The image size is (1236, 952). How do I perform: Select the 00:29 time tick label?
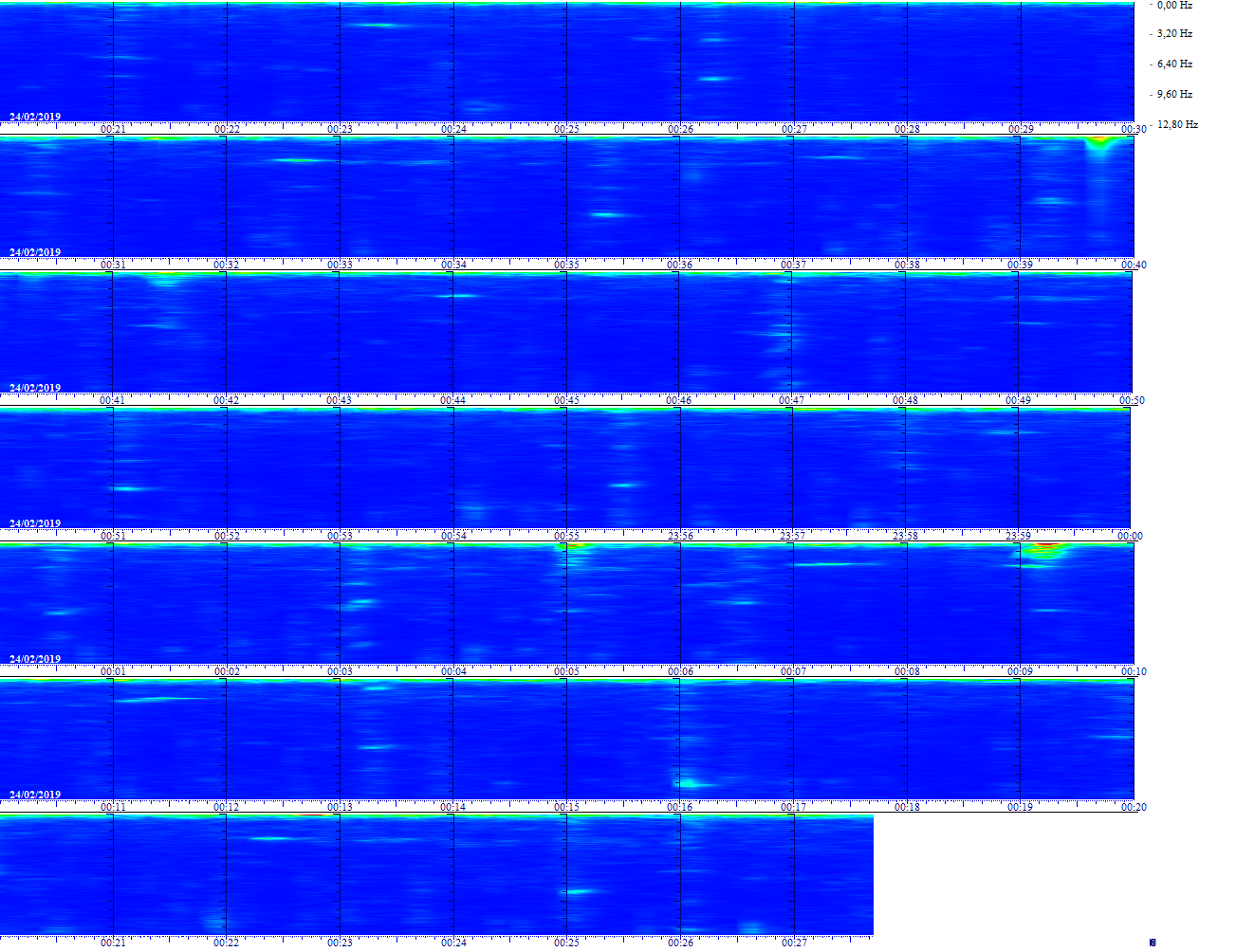click(x=1021, y=129)
